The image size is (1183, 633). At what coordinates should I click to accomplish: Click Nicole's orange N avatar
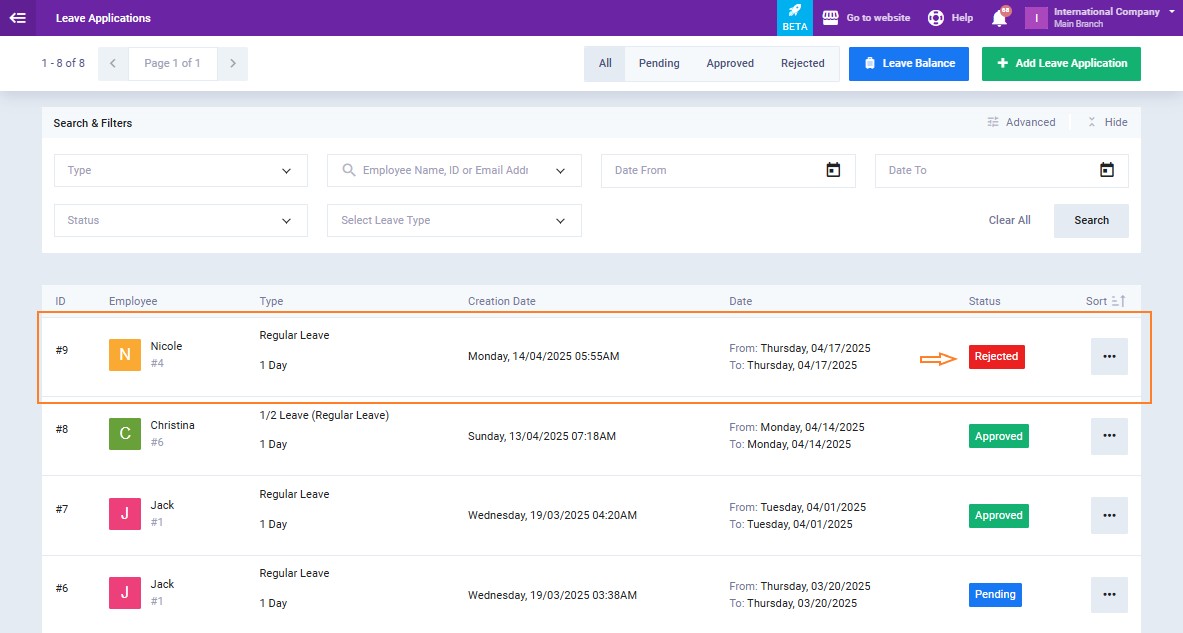click(x=124, y=355)
